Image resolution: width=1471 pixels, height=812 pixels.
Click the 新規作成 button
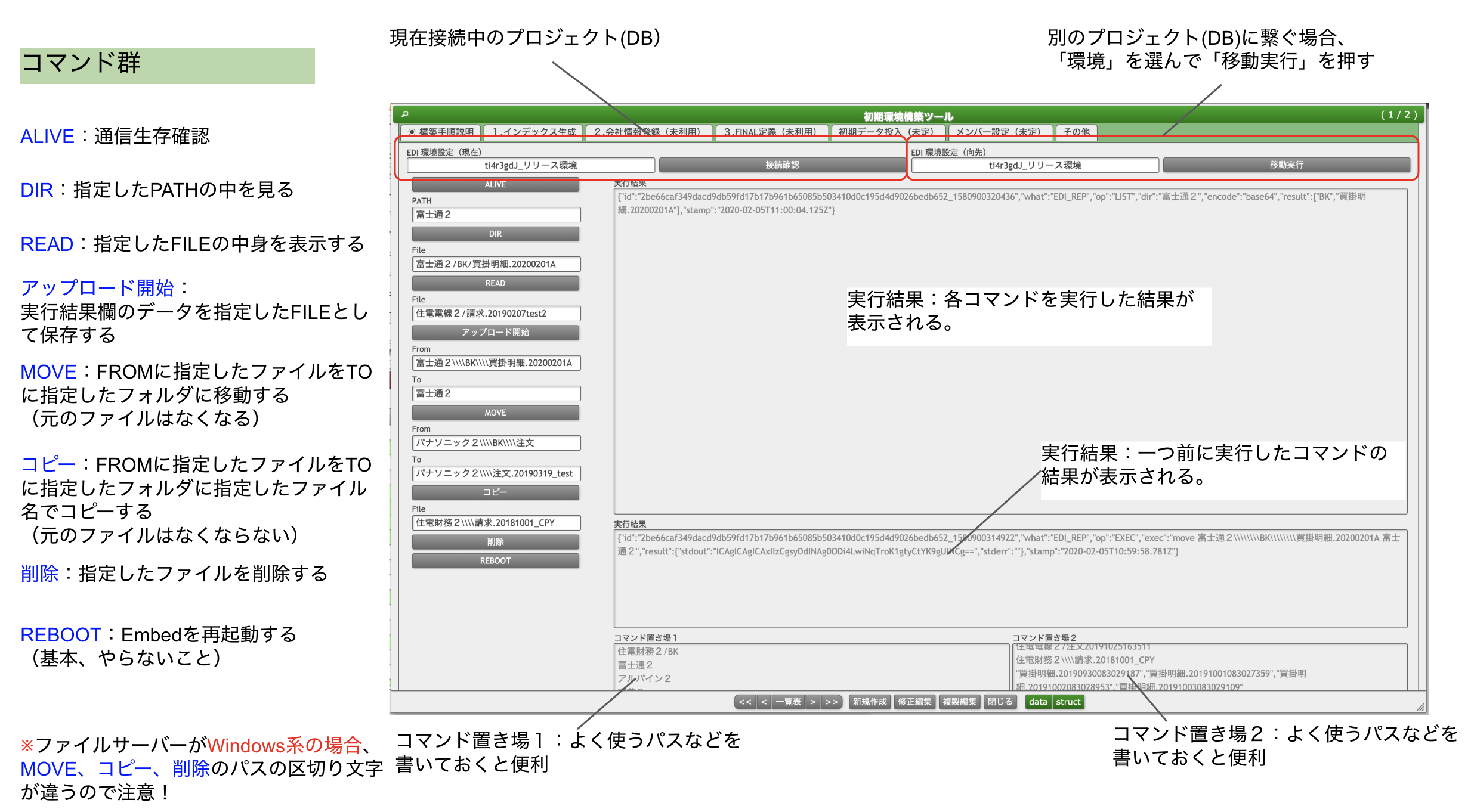pyautogui.click(x=870, y=702)
